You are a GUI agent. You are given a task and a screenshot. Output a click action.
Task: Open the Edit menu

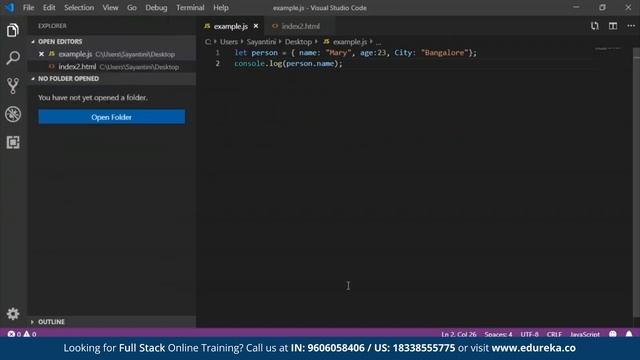pyautogui.click(x=49, y=7)
